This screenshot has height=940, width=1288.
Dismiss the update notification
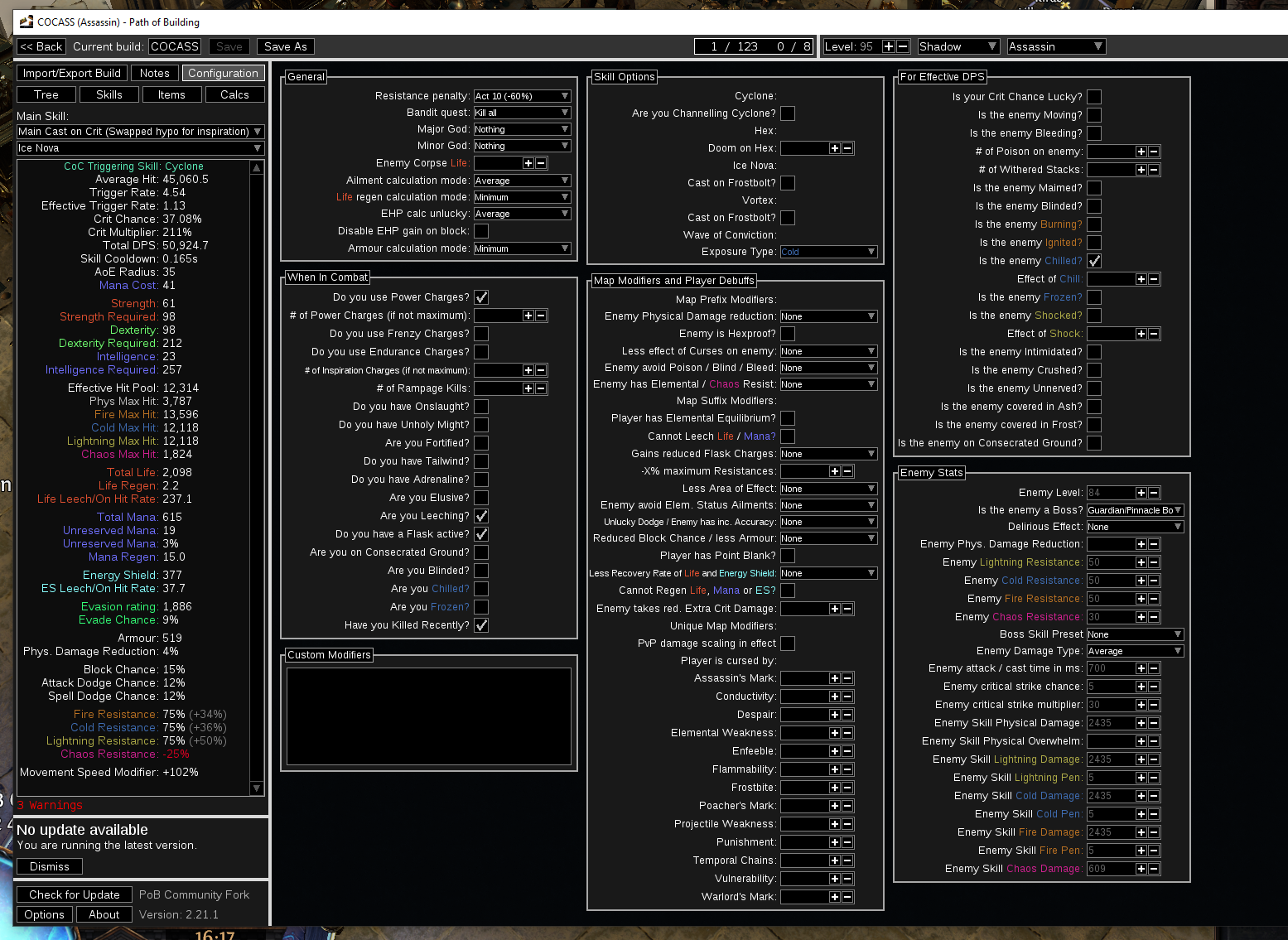click(50, 866)
